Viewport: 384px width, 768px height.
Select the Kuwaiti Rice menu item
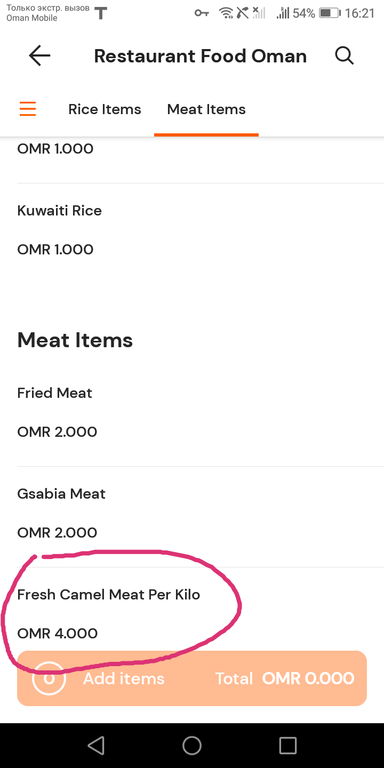click(192, 230)
